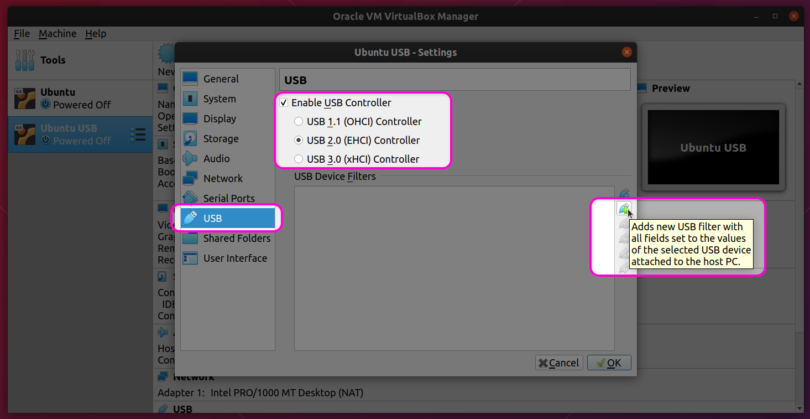
Task: Close the VirtualBox Manager window
Action: pos(794,17)
